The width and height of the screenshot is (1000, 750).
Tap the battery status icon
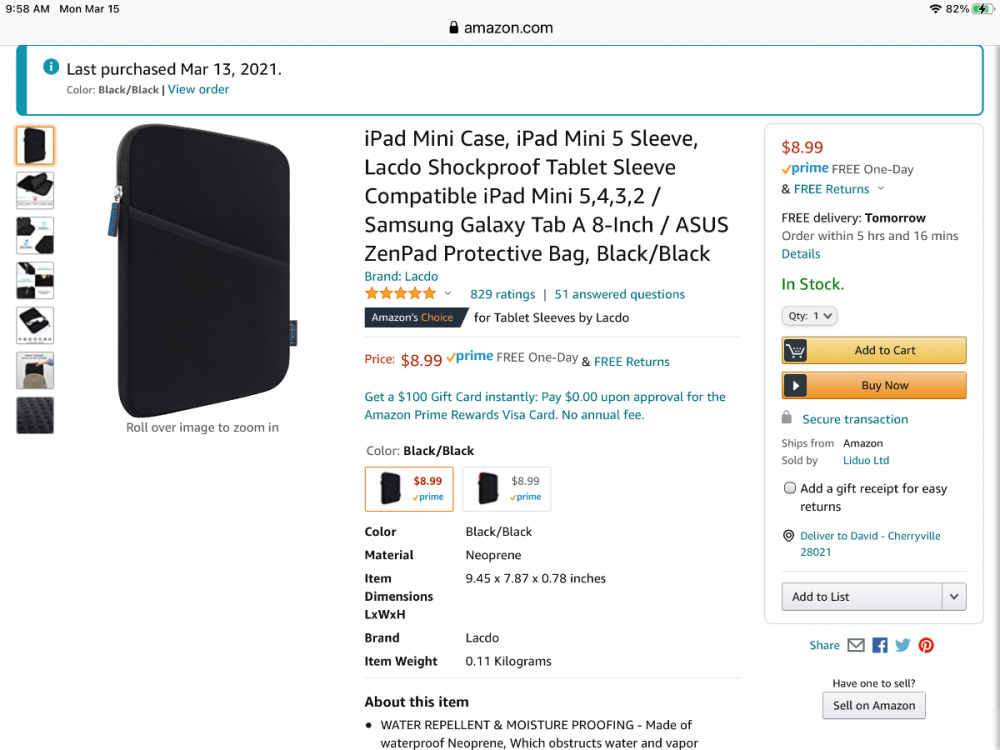pyautogui.click(x=982, y=8)
